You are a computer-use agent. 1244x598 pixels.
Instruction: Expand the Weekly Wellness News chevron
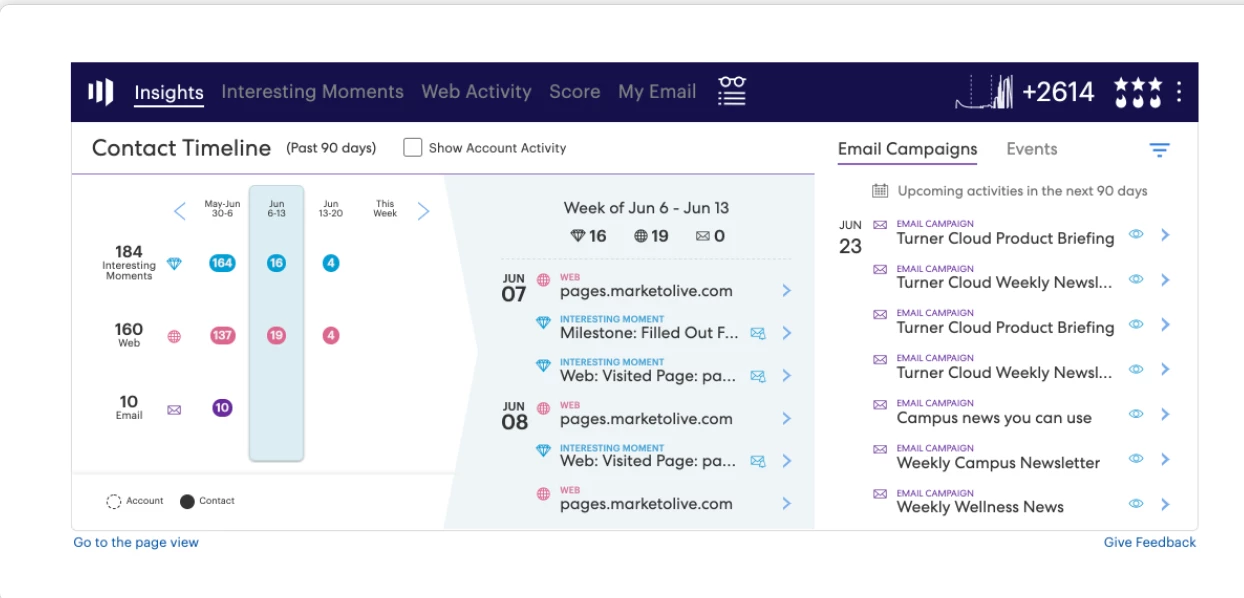click(x=1165, y=504)
